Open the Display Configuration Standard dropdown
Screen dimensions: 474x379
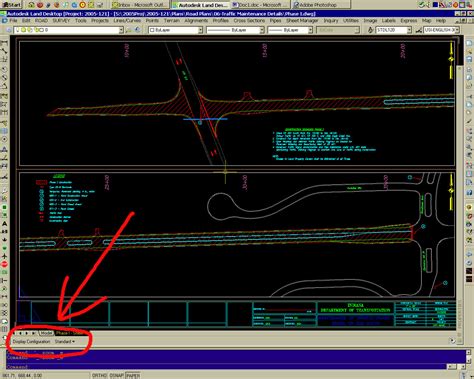(65, 342)
